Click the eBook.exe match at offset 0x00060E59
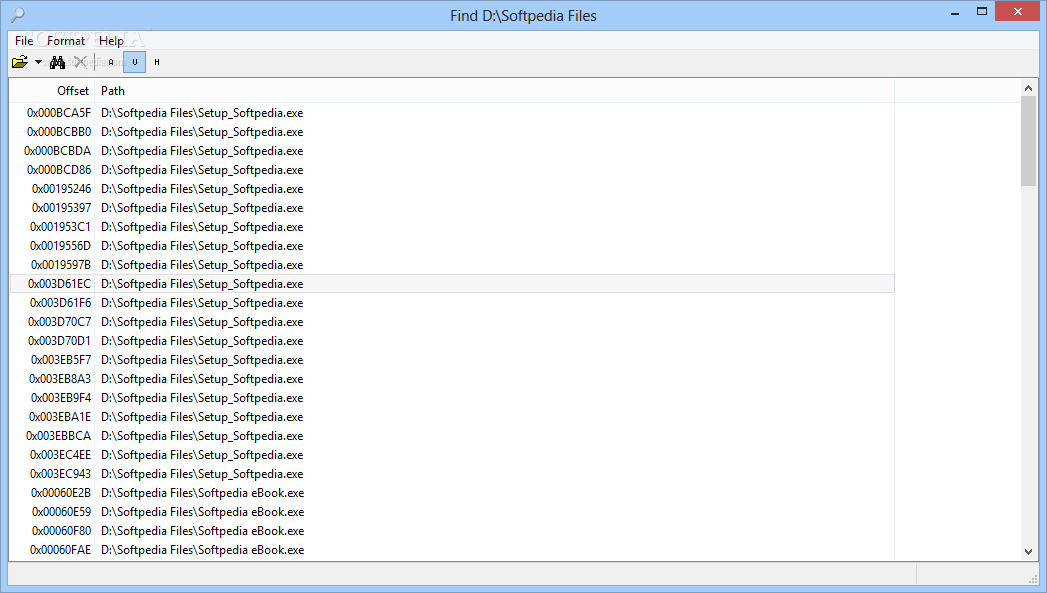The image size is (1047, 593). pos(452,512)
